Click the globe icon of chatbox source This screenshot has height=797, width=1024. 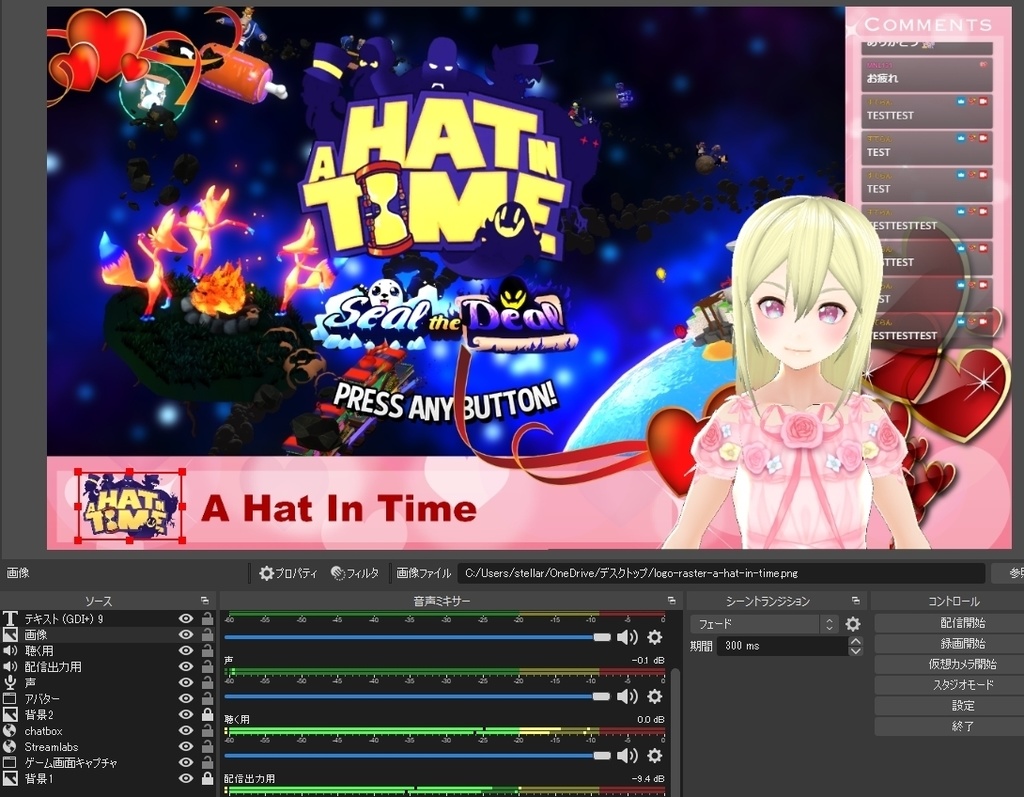coord(10,730)
